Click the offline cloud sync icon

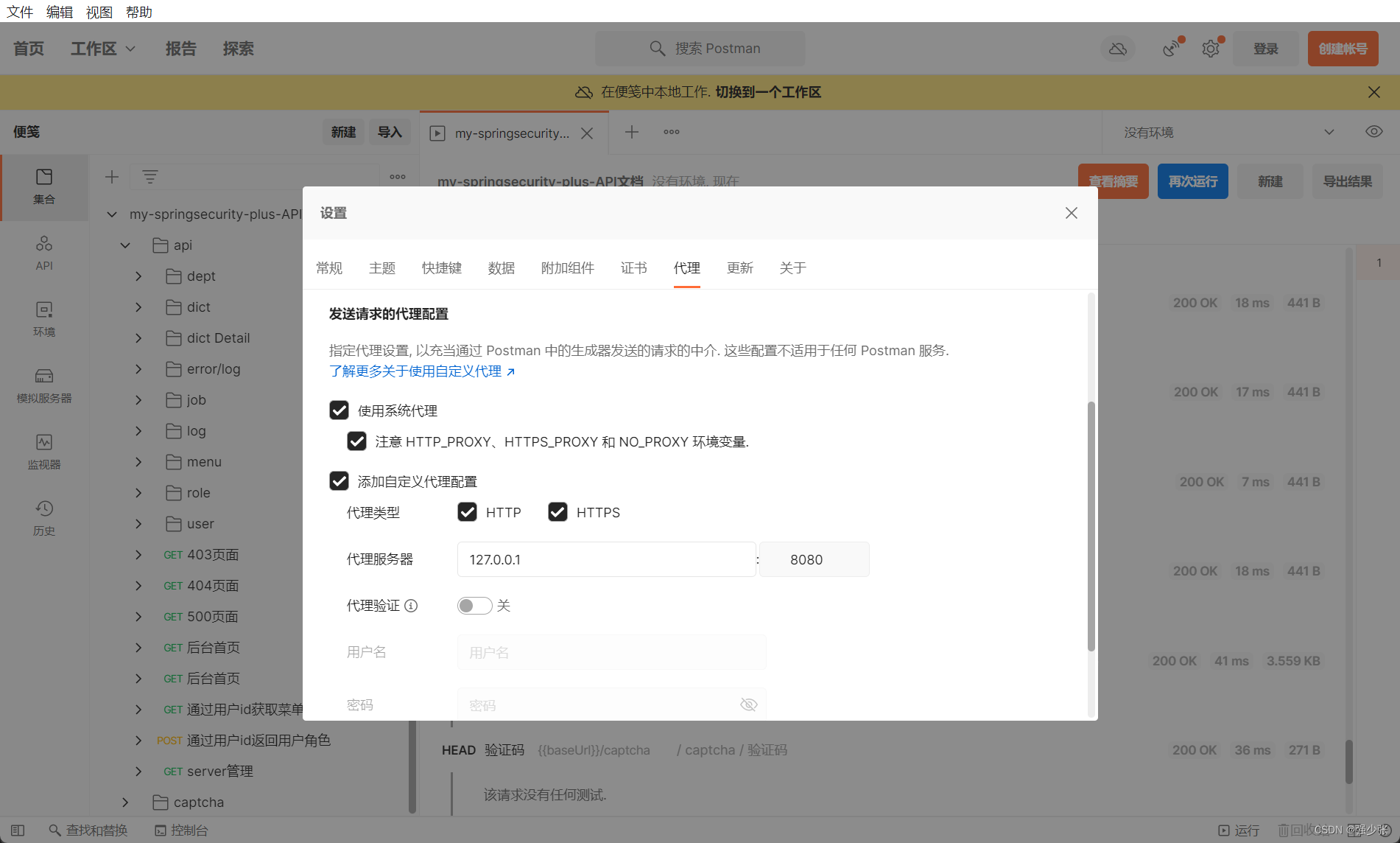pos(1118,49)
